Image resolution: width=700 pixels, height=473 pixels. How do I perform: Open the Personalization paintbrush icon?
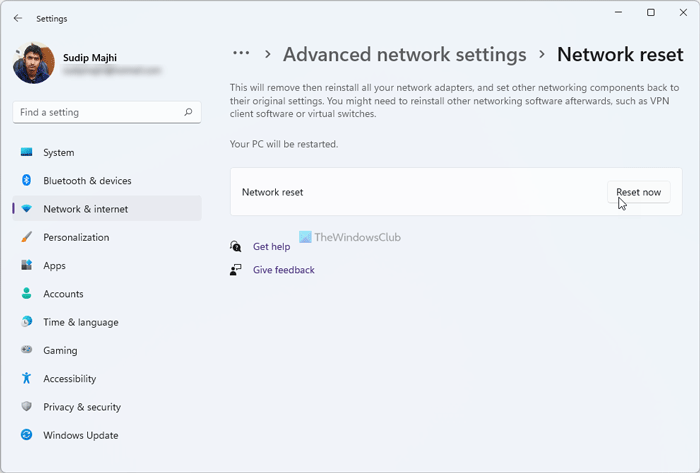tap(26, 238)
